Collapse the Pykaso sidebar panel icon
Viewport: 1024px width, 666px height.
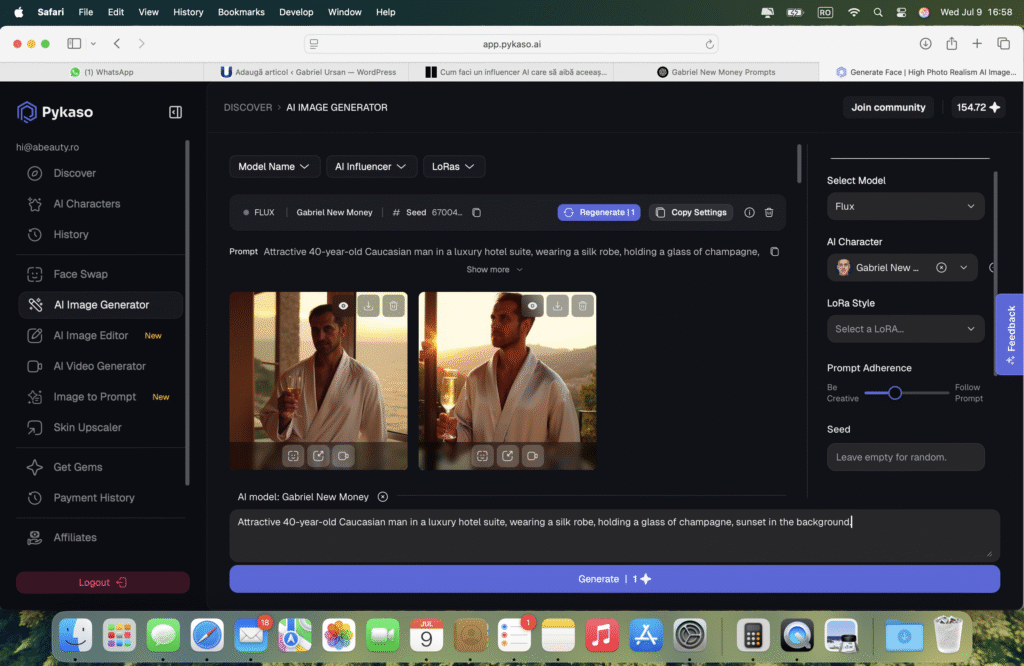[175, 112]
